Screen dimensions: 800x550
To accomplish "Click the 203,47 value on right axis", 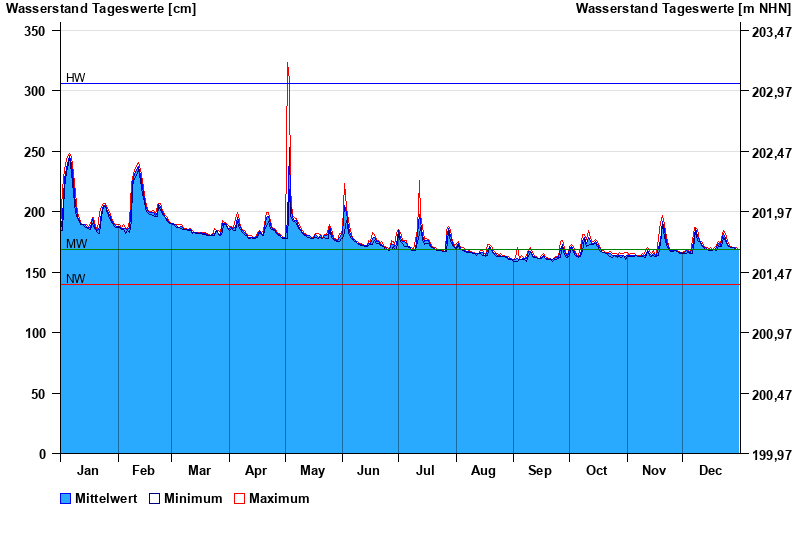I will 771,31.
